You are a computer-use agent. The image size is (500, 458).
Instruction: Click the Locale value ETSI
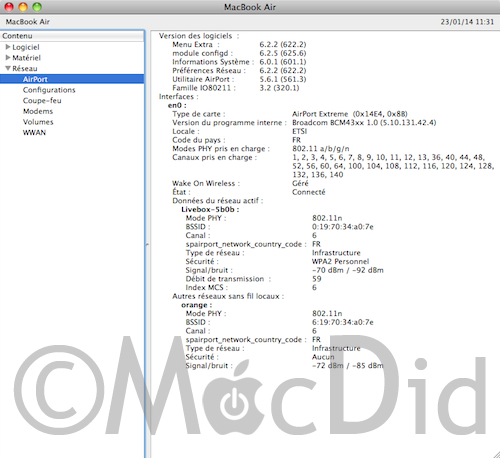[x=299, y=131]
